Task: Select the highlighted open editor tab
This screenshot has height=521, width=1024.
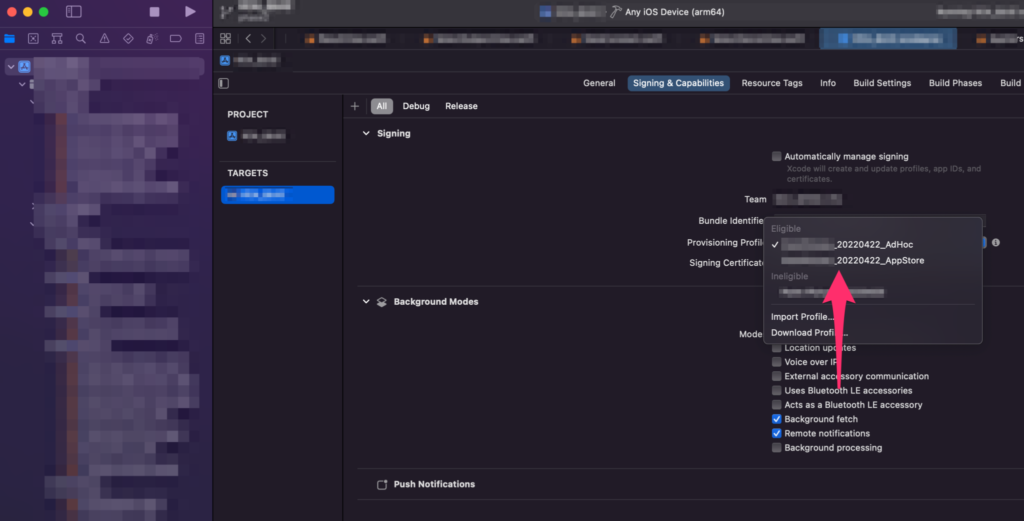Action: (888, 39)
